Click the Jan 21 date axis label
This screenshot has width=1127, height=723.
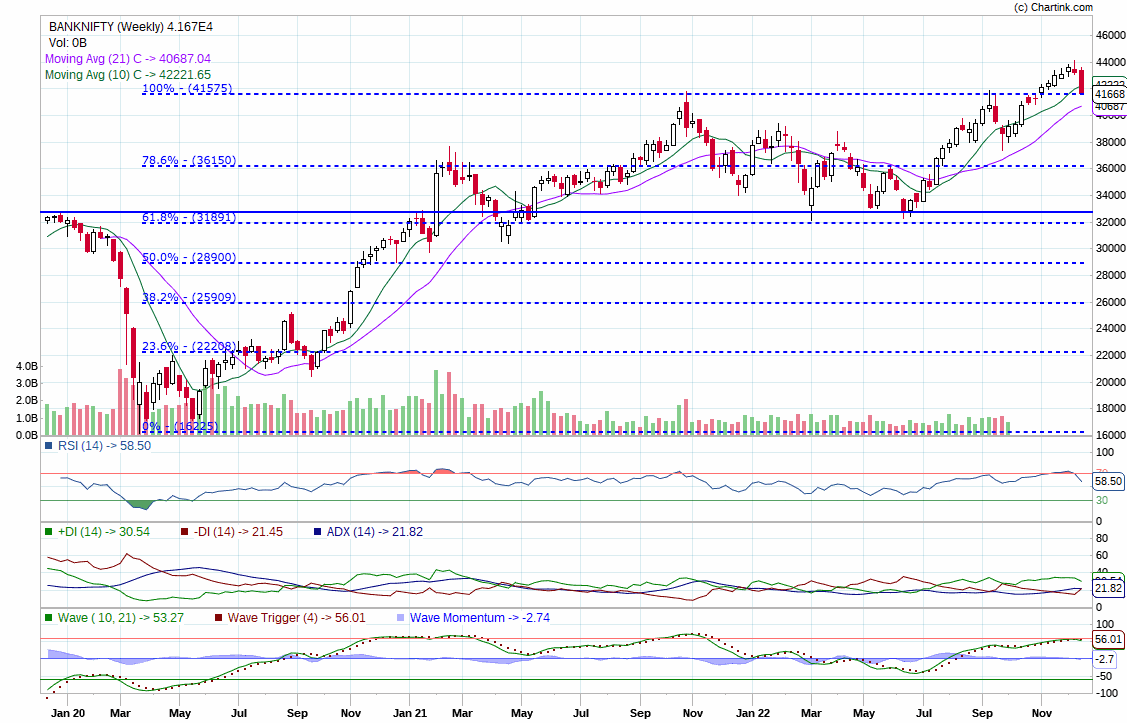410,713
